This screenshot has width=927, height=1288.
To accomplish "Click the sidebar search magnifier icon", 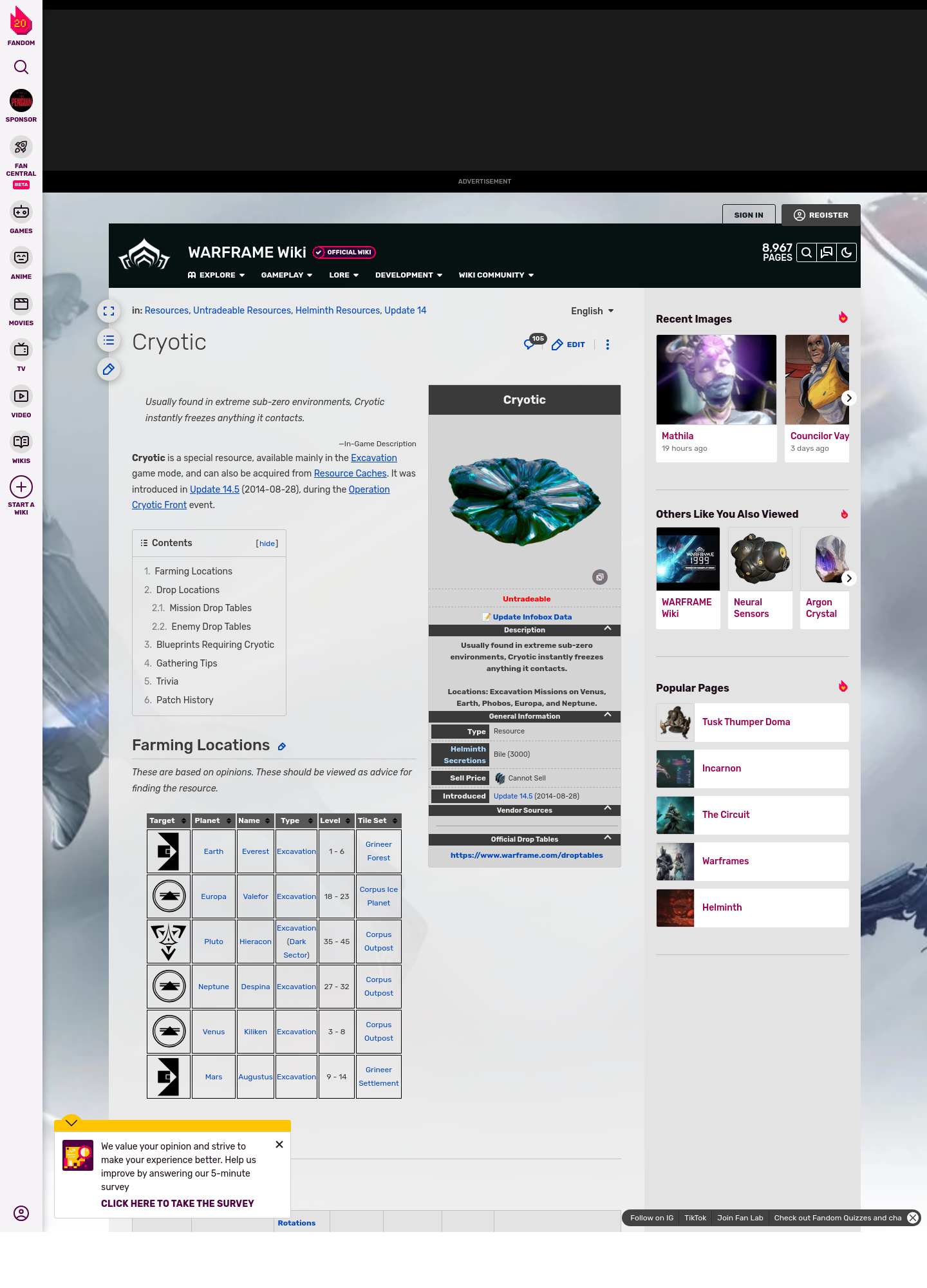I will [x=21, y=67].
